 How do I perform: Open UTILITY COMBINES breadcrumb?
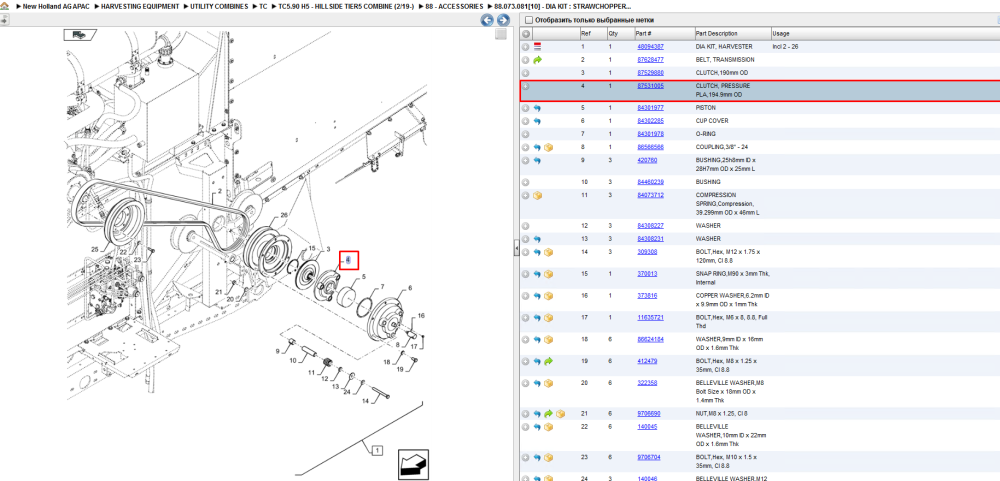[x=219, y=6]
